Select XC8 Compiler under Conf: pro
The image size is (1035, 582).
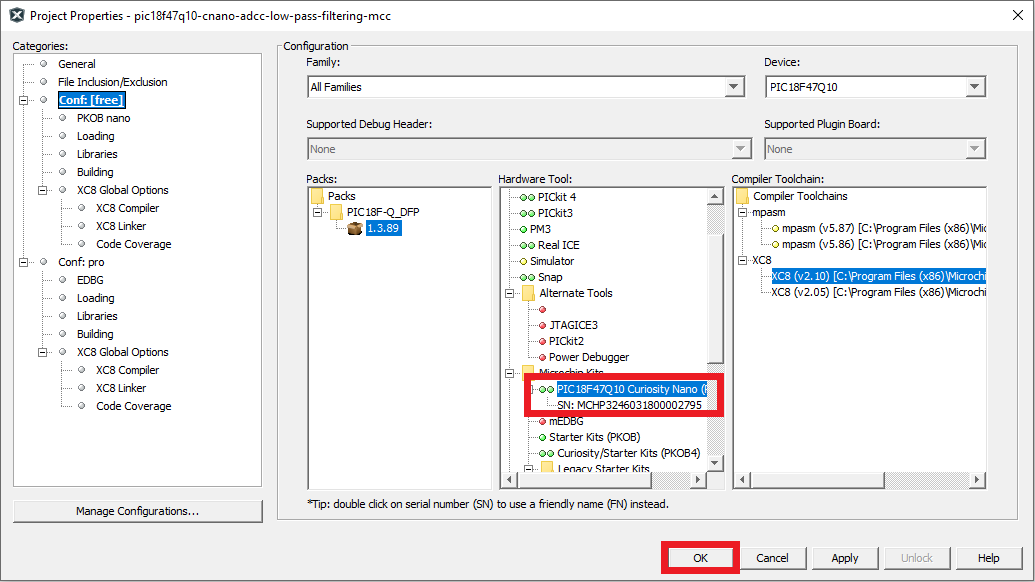(127, 370)
